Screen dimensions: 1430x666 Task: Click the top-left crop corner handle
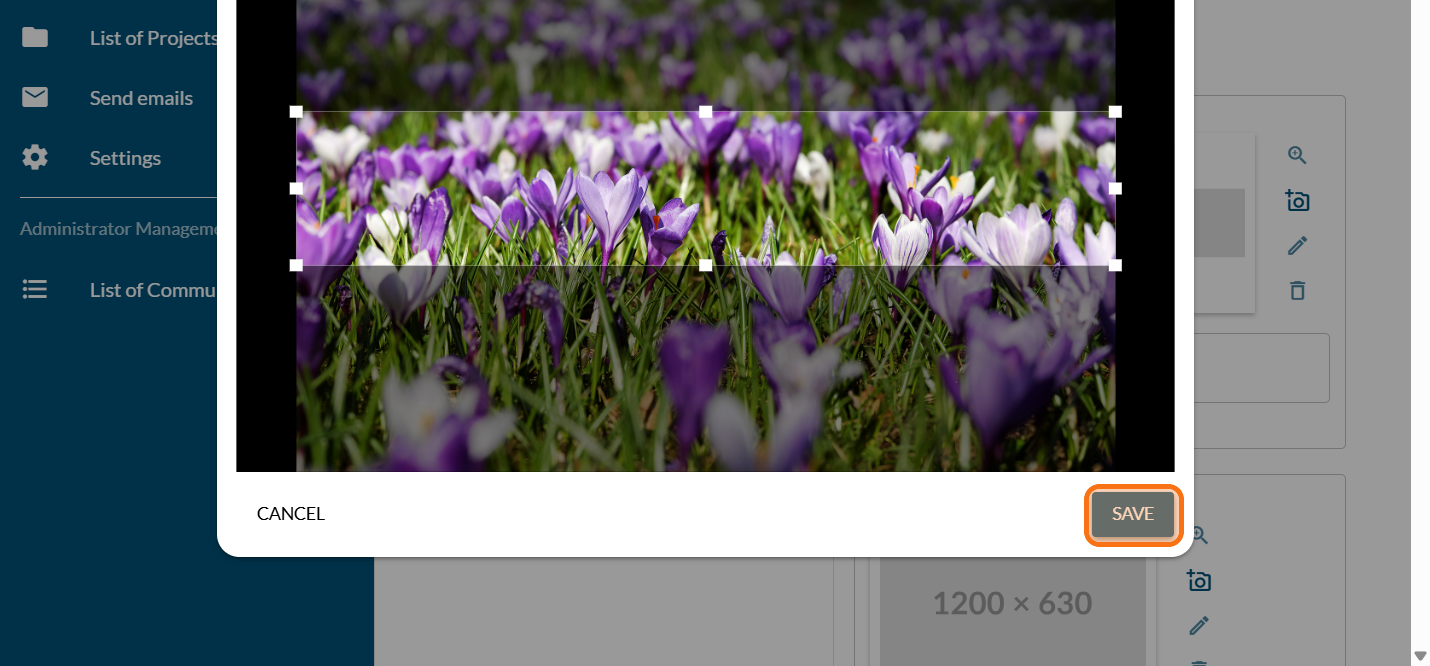point(296,112)
